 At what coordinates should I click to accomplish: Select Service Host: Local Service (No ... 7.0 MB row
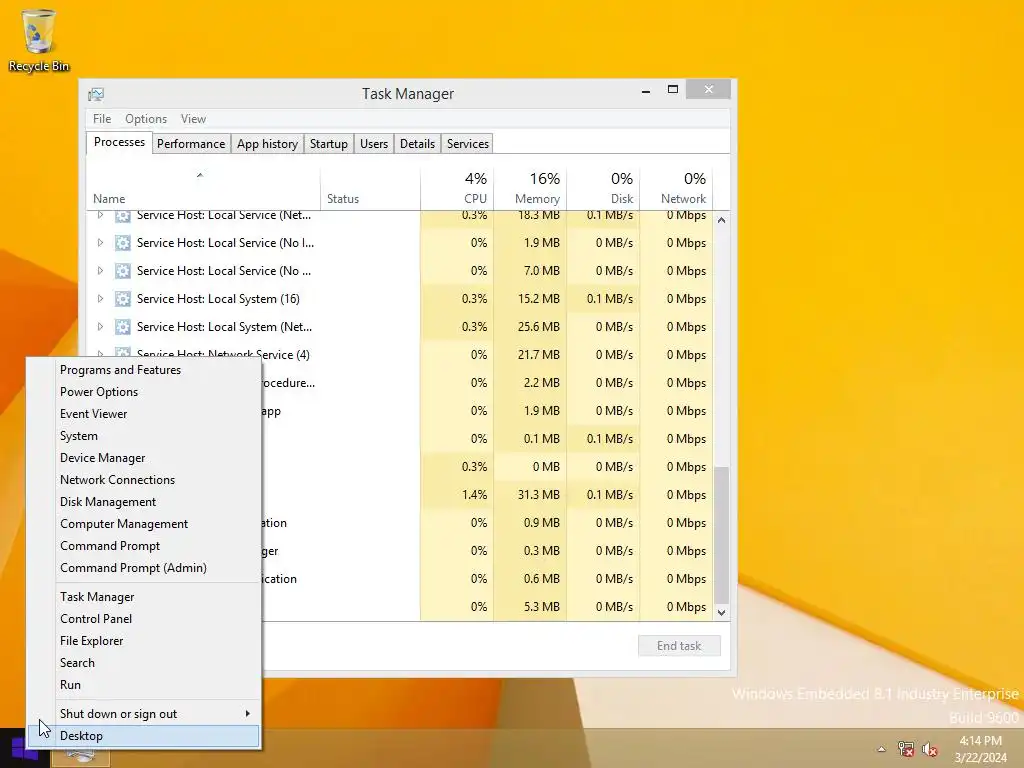[400, 271]
